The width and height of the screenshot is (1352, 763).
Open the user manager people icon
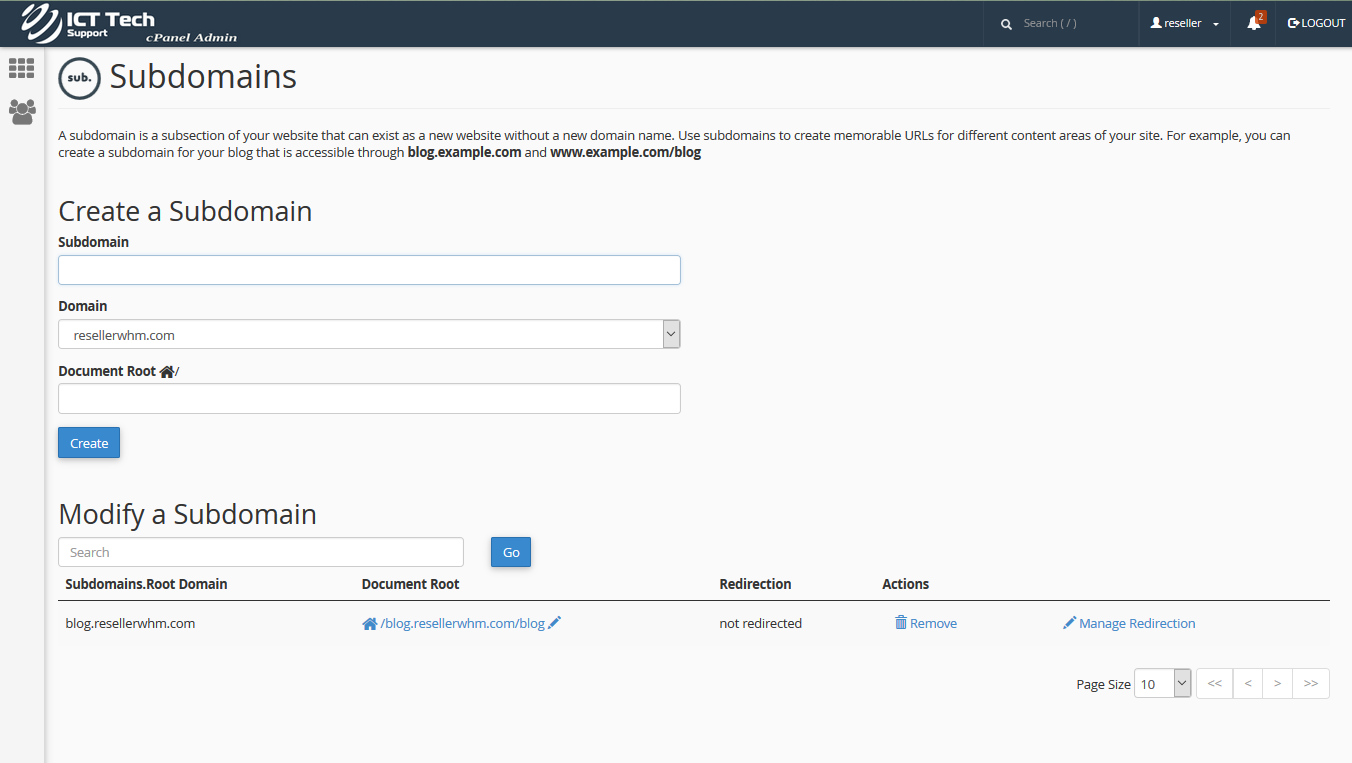click(x=21, y=111)
